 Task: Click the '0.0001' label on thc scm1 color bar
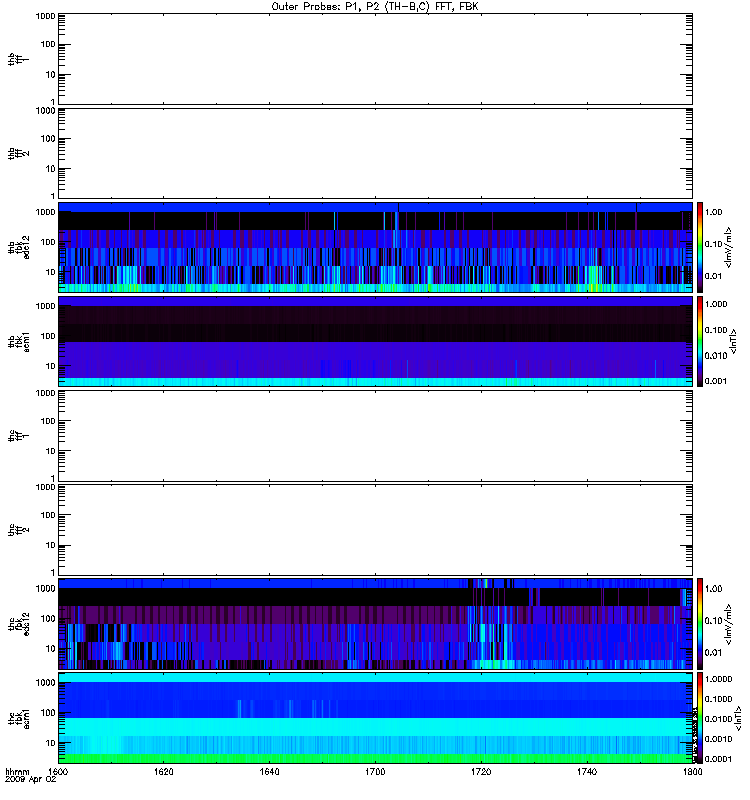click(x=718, y=759)
